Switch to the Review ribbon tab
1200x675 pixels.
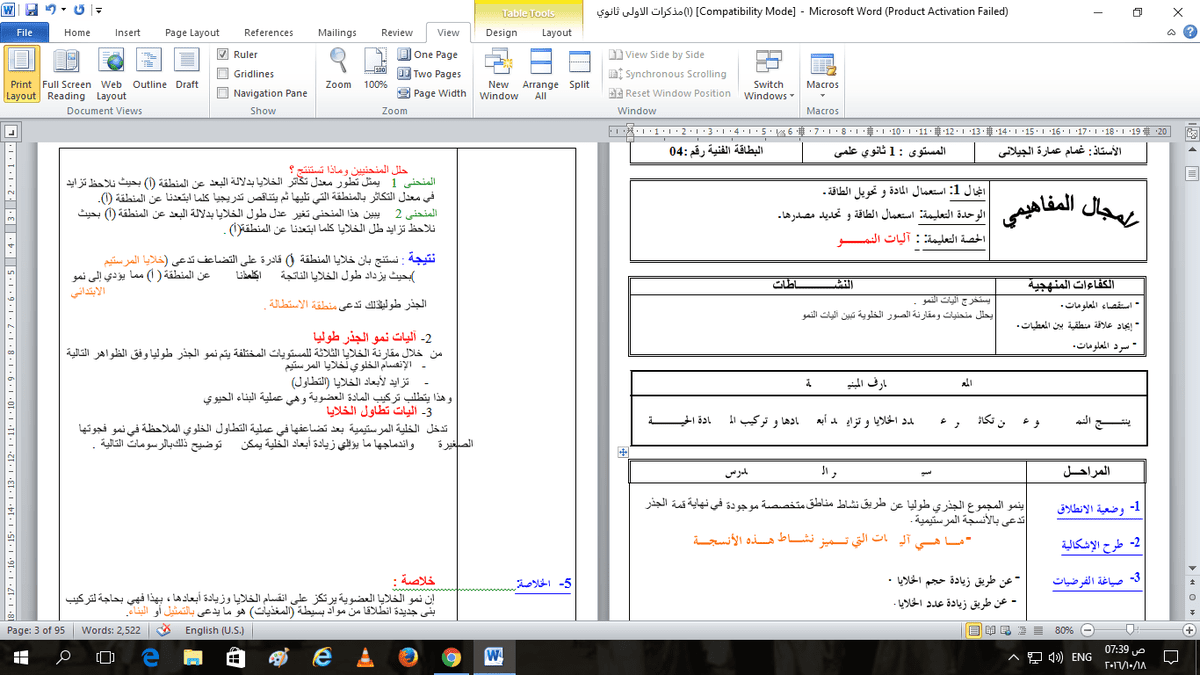pos(396,32)
